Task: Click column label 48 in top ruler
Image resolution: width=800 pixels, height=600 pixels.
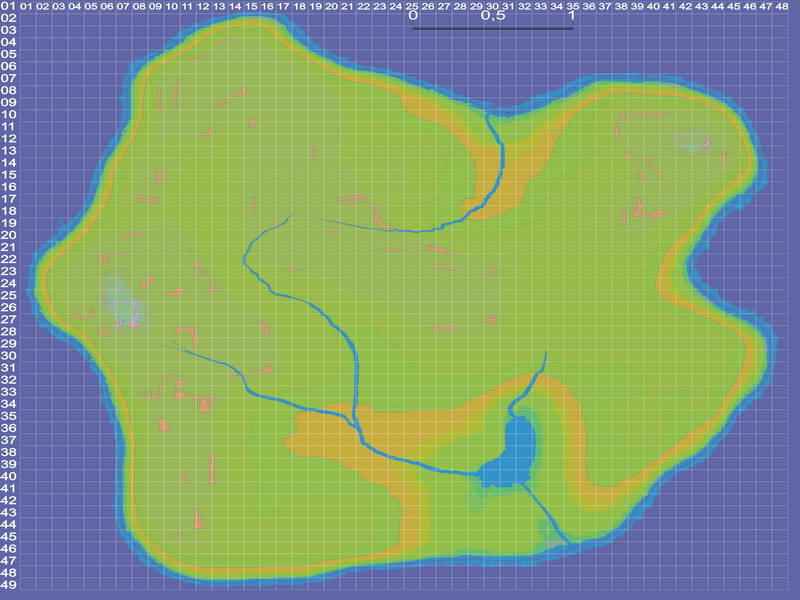Action: [x=781, y=7]
